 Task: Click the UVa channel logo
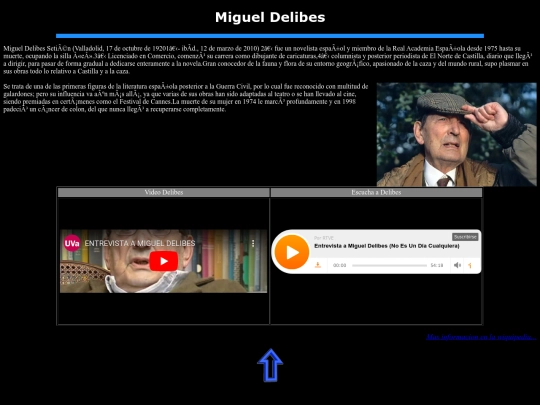[72, 243]
